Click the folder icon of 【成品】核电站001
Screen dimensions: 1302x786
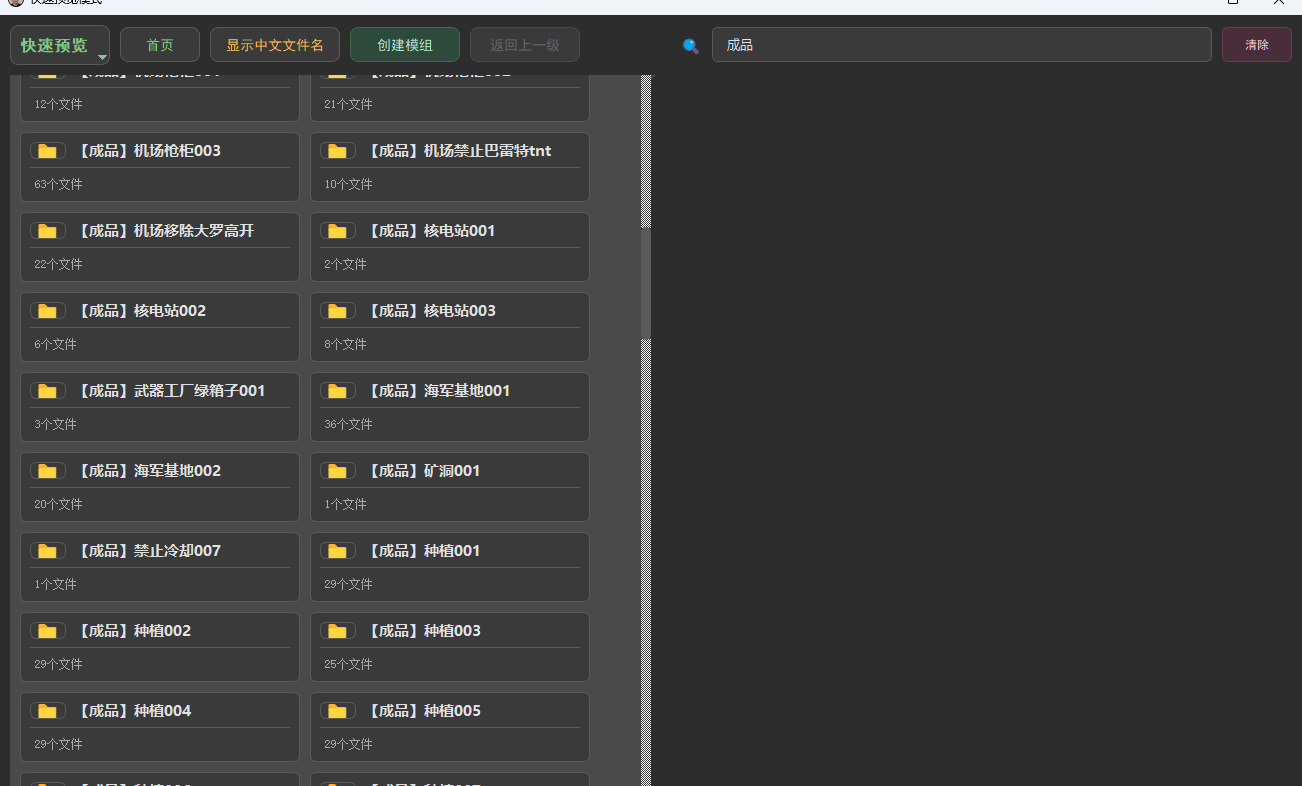[337, 231]
